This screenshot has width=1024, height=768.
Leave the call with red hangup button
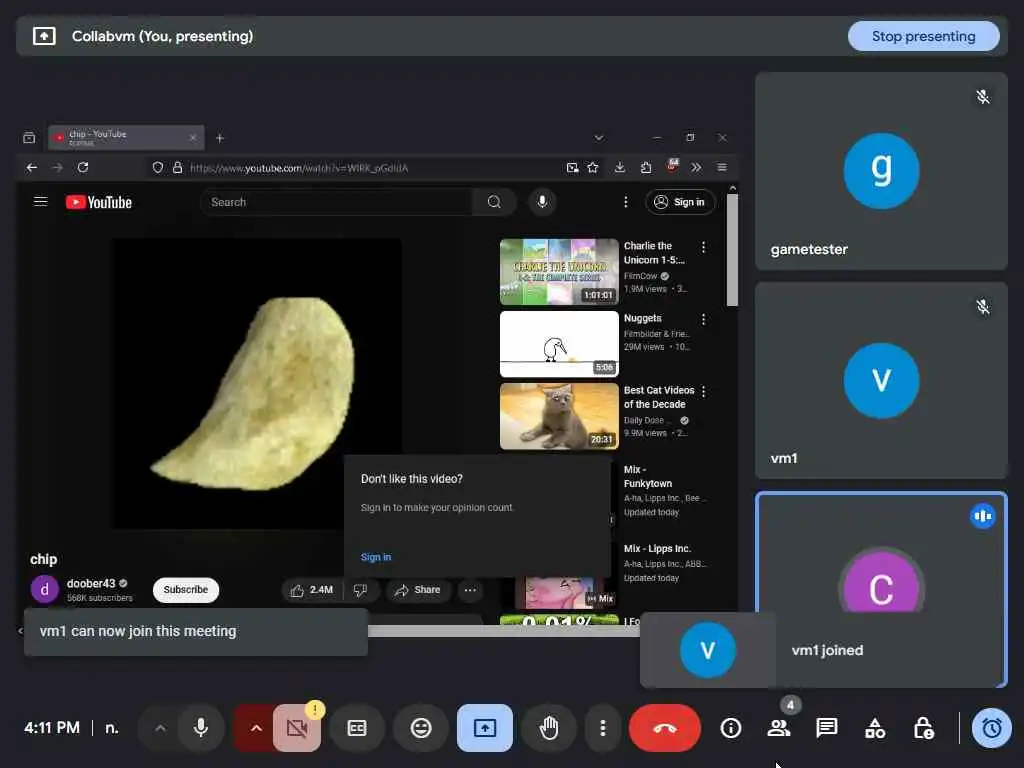coord(664,728)
